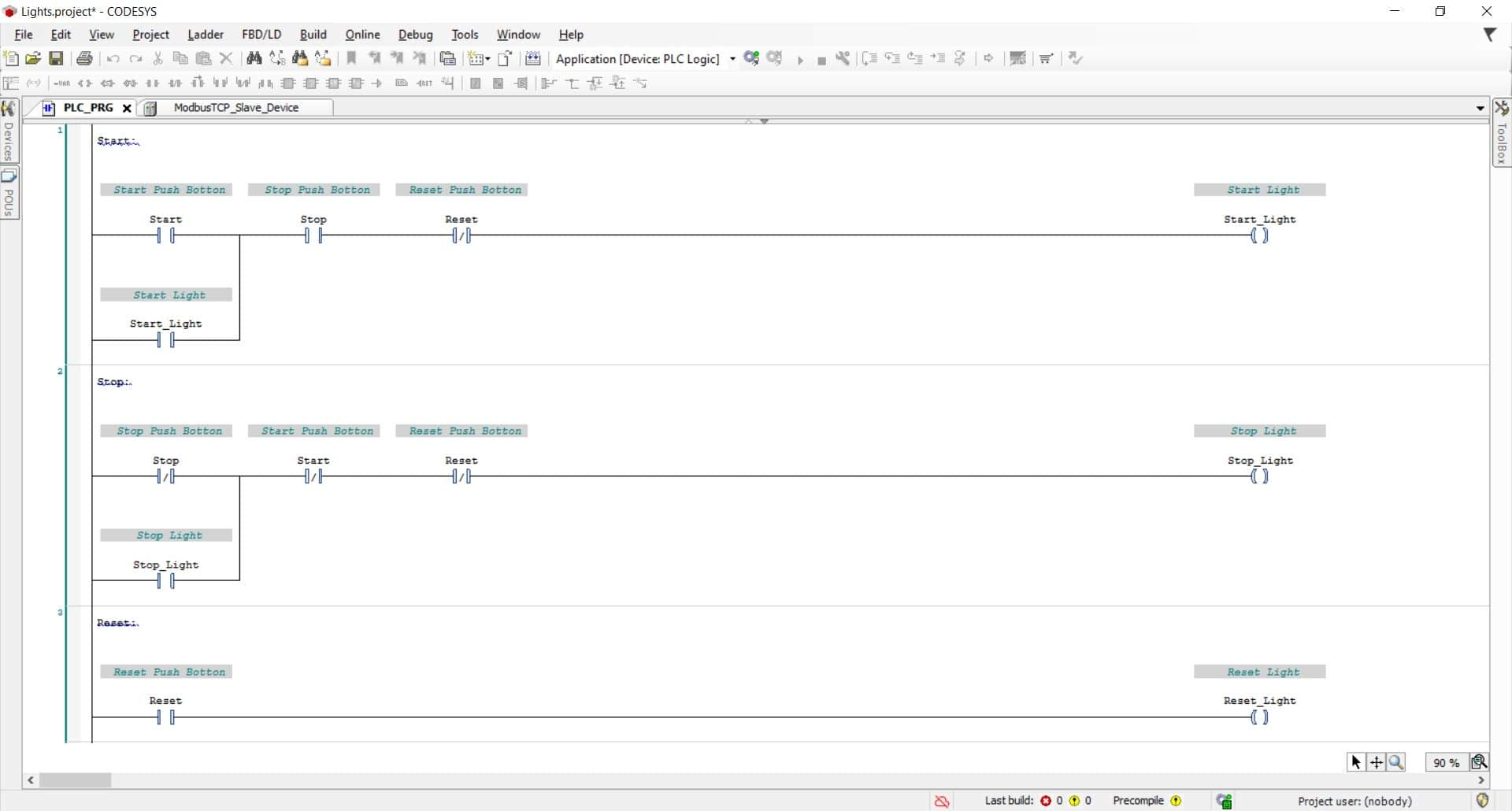This screenshot has width=1512, height=811.
Task: Select Stop_Light coil in network 2
Action: (1259, 476)
